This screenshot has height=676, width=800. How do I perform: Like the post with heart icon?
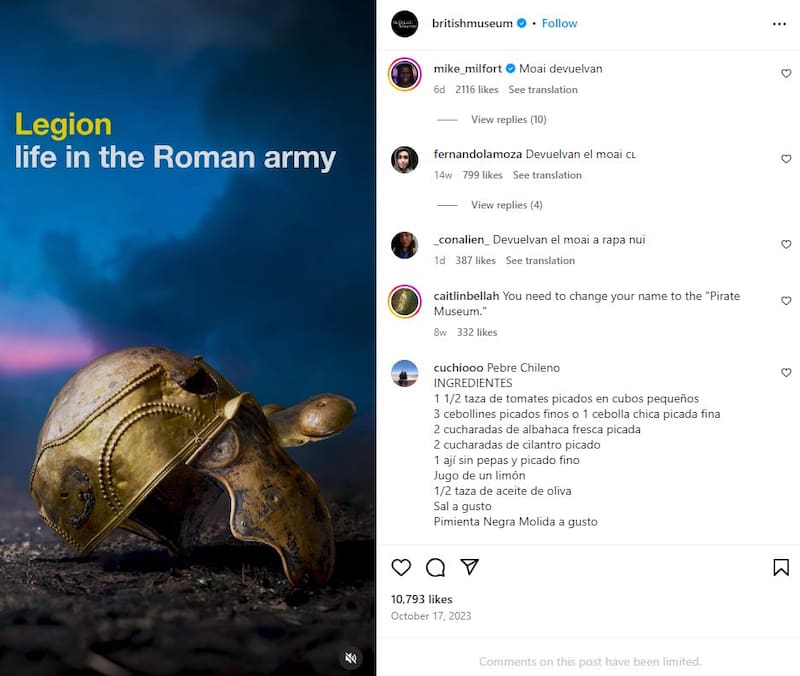click(401, 567)
